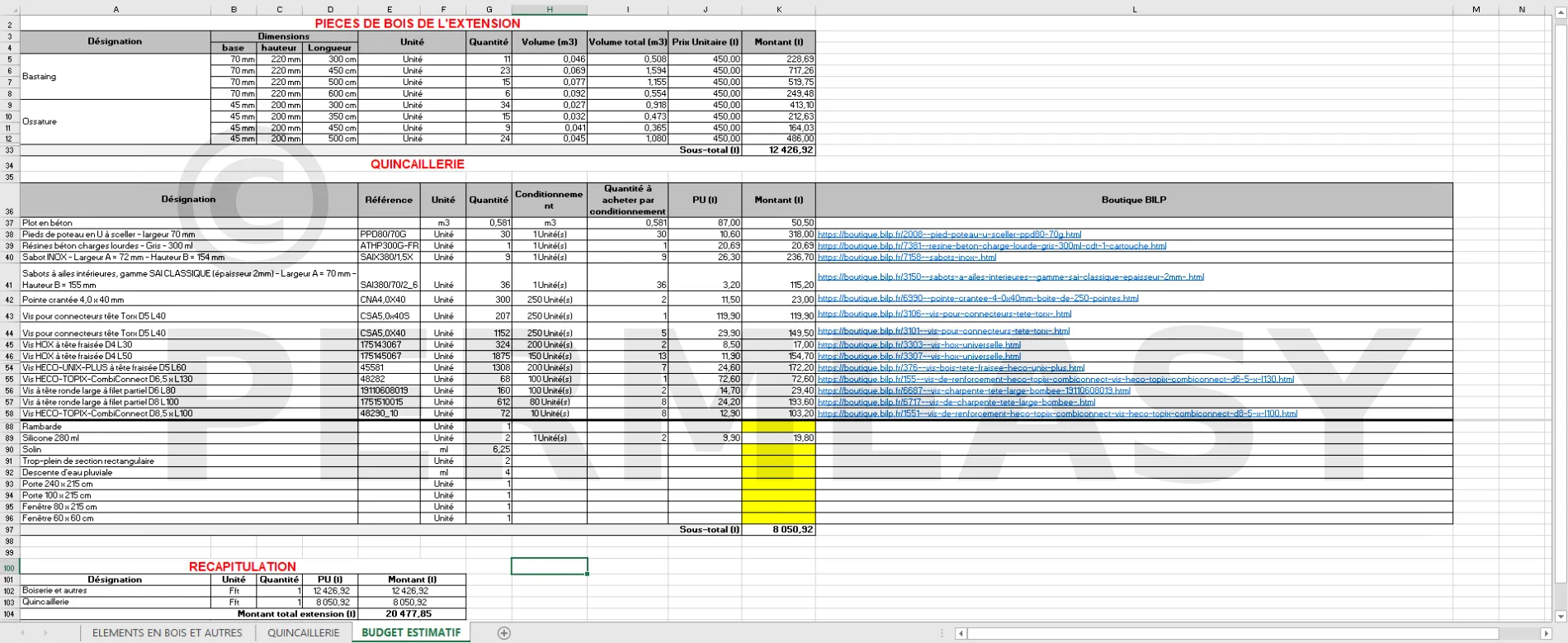This screenshot has width=1568, height=643.
Task: Select the Porte 240 x 215 cm cell
Action: point(189,485)
